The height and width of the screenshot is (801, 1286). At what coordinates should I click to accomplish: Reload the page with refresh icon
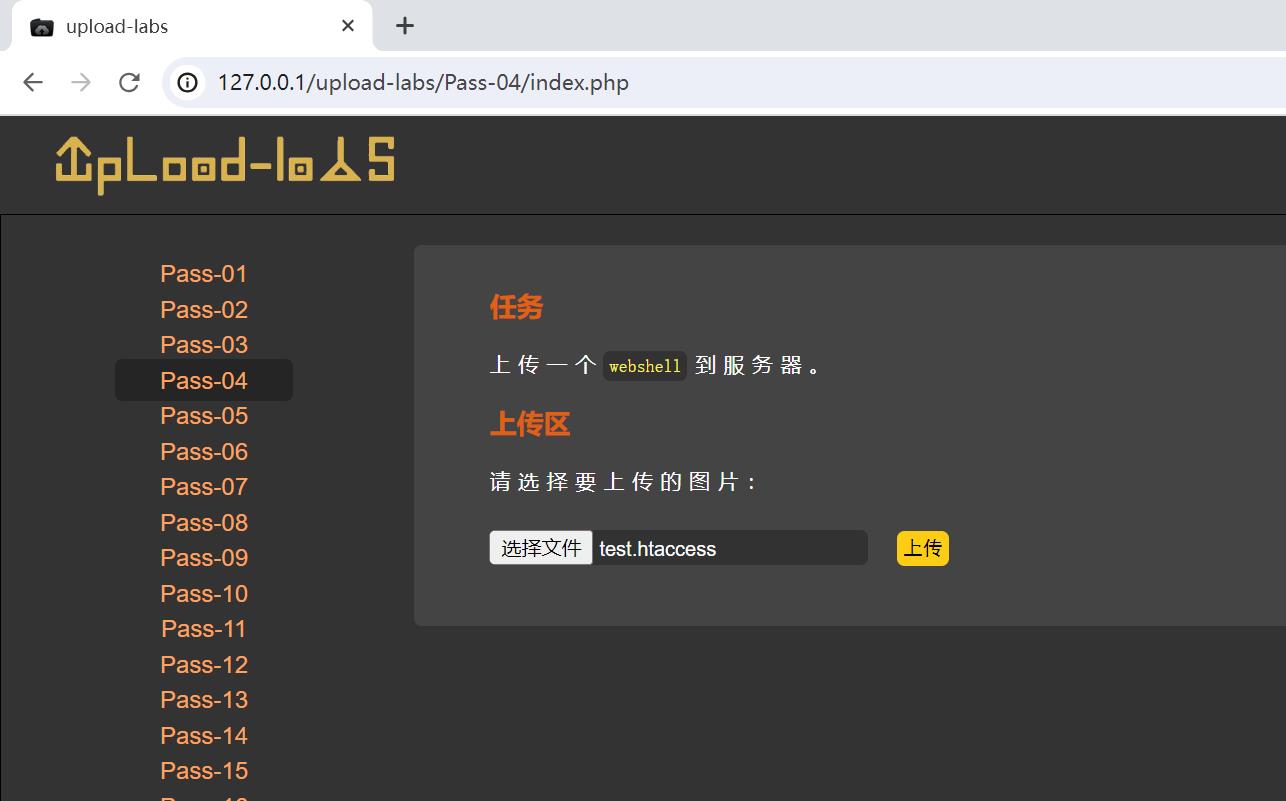coord(129,82)
